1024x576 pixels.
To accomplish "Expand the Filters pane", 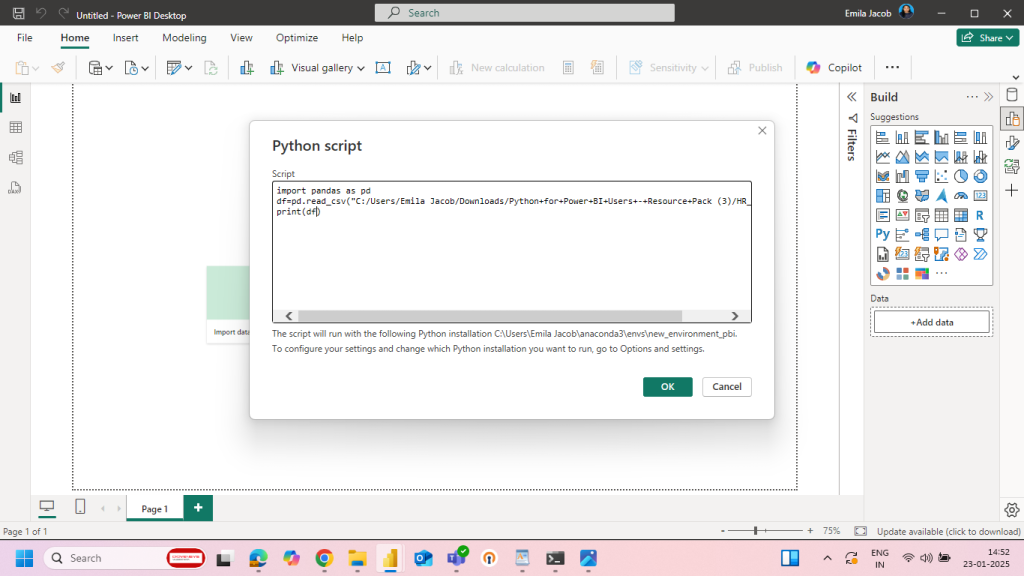I will pyautogui.click(x=852, y=97).
